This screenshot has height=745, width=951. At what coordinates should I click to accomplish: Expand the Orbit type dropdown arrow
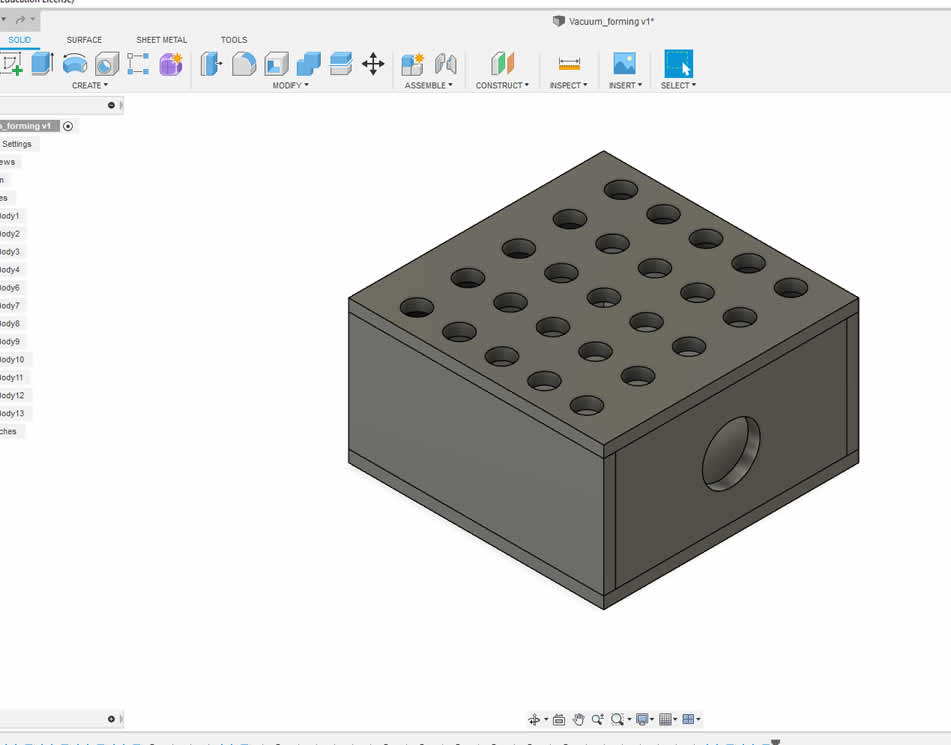pos(546,720)
